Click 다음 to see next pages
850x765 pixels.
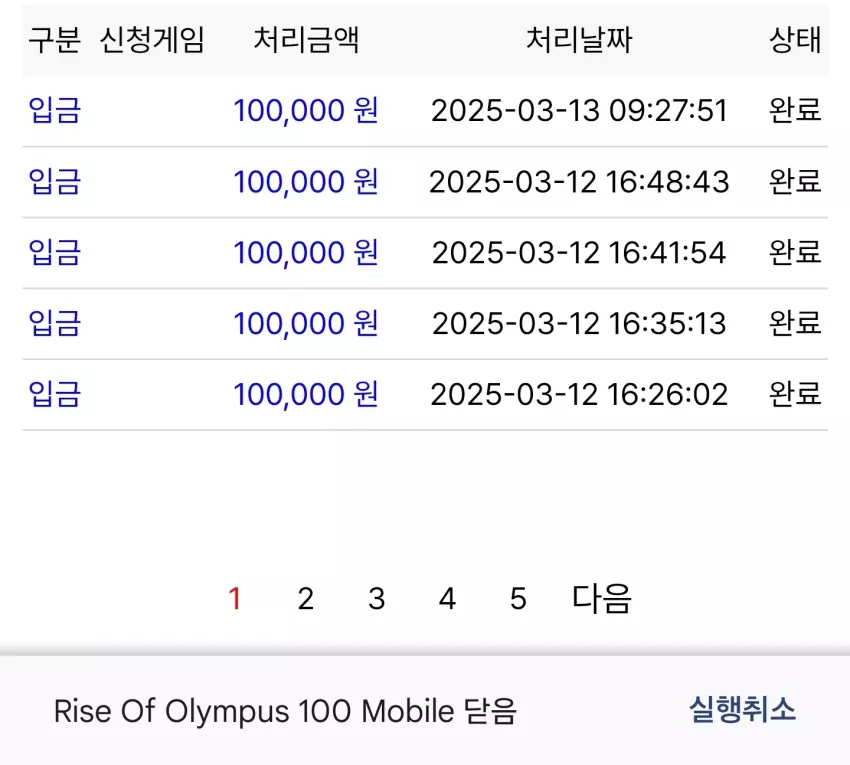click(x=601, y=599)
